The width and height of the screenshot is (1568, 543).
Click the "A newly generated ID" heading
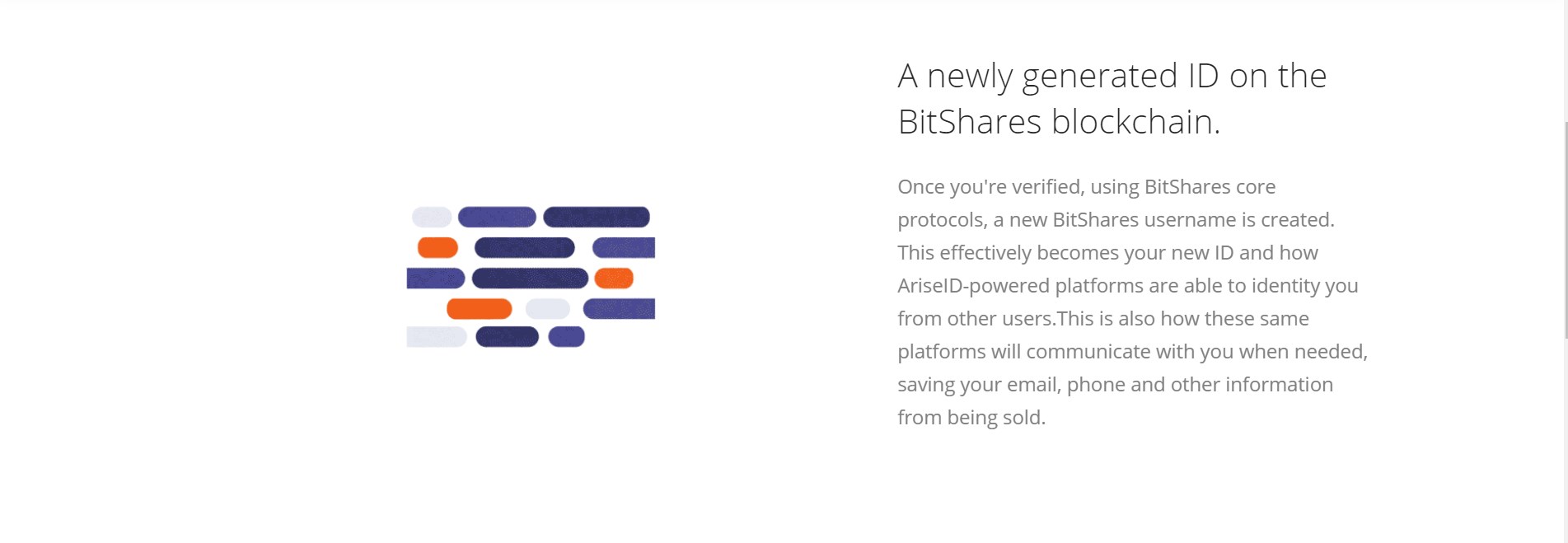pyautogui.click(x=1112, y=99)
